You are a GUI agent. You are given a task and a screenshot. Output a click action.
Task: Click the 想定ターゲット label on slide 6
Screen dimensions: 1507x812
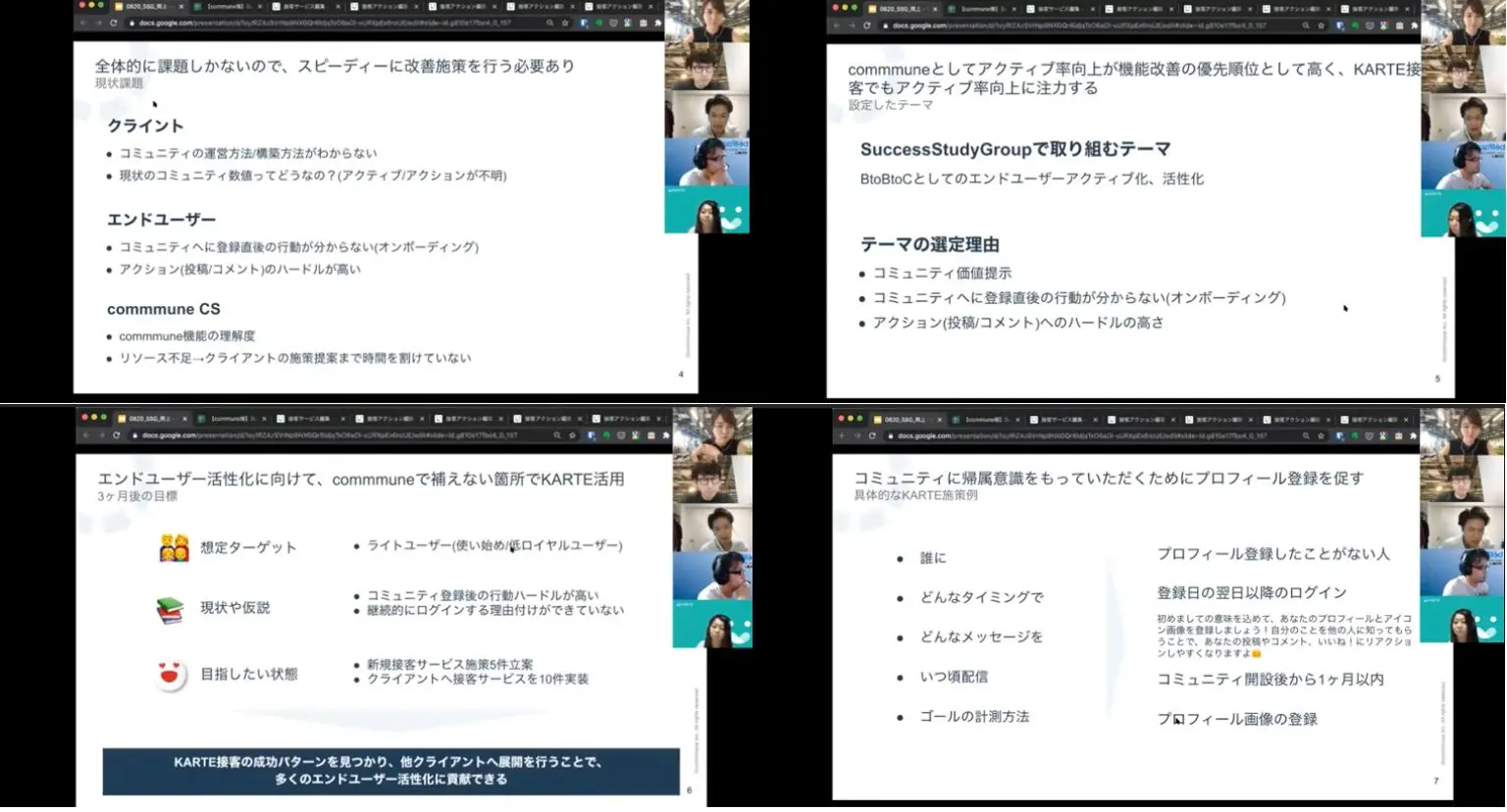coord(248,547)
